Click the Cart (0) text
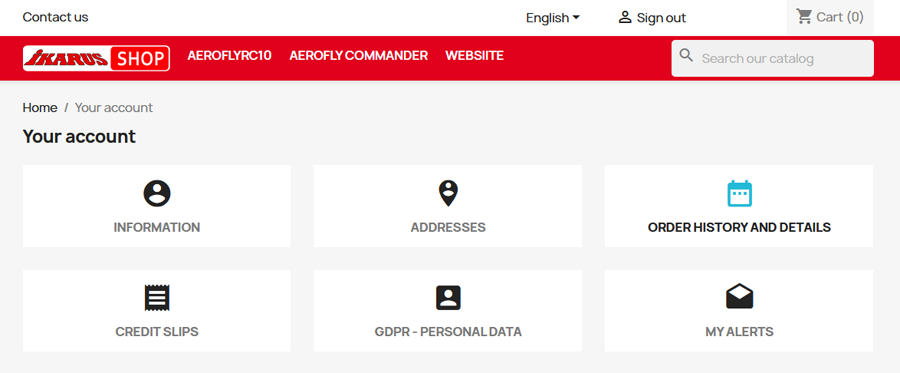This screenshot has height=373, width=900. 840,17
